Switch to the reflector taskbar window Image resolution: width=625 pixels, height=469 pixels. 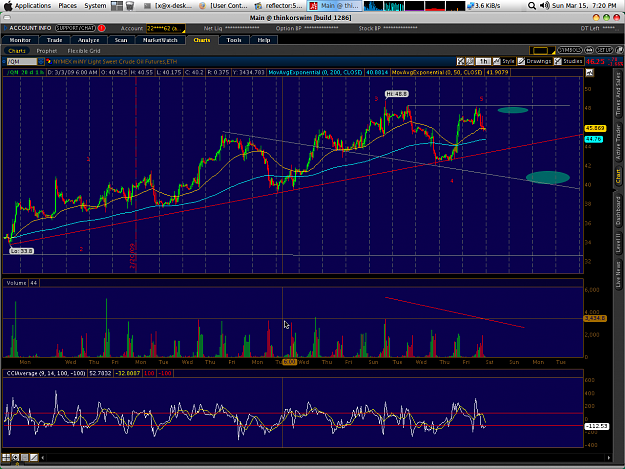point(279,6)
